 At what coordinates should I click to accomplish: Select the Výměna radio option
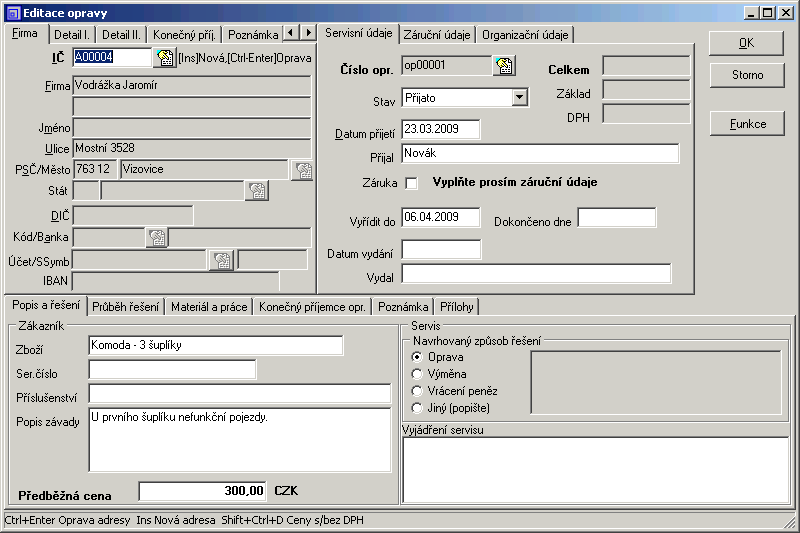coord(417,374)
